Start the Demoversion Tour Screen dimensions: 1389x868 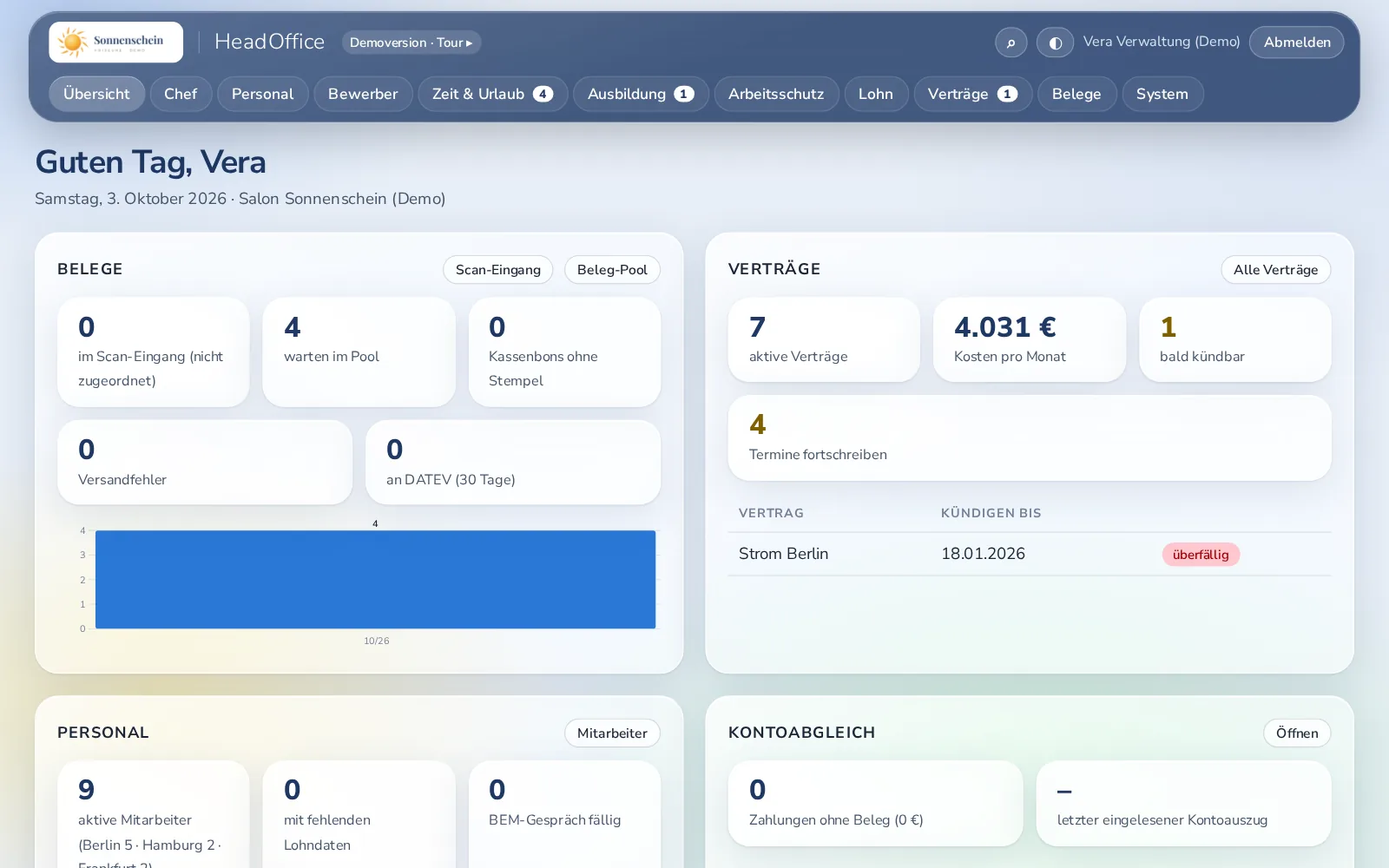point(411,43)
